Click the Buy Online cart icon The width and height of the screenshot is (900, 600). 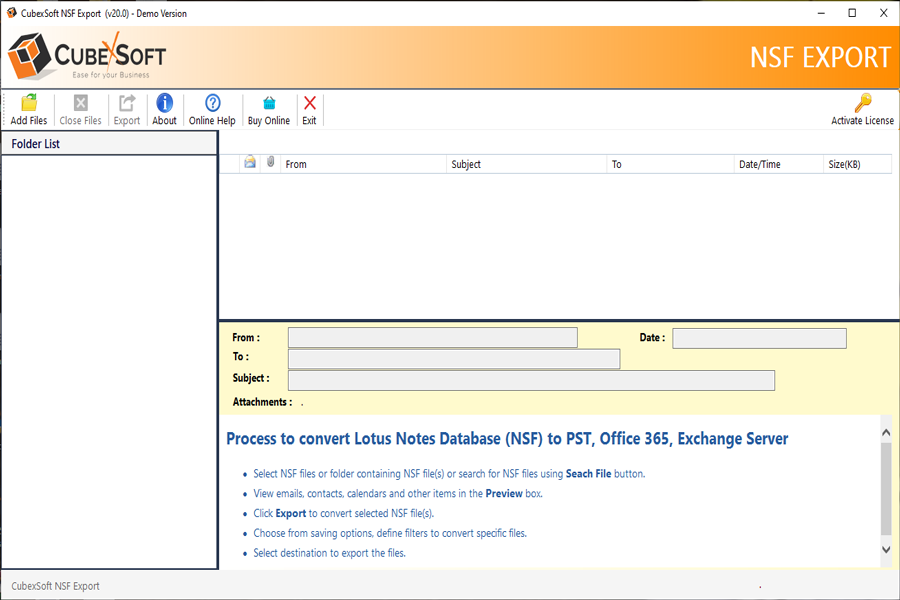tap(269, 103)
